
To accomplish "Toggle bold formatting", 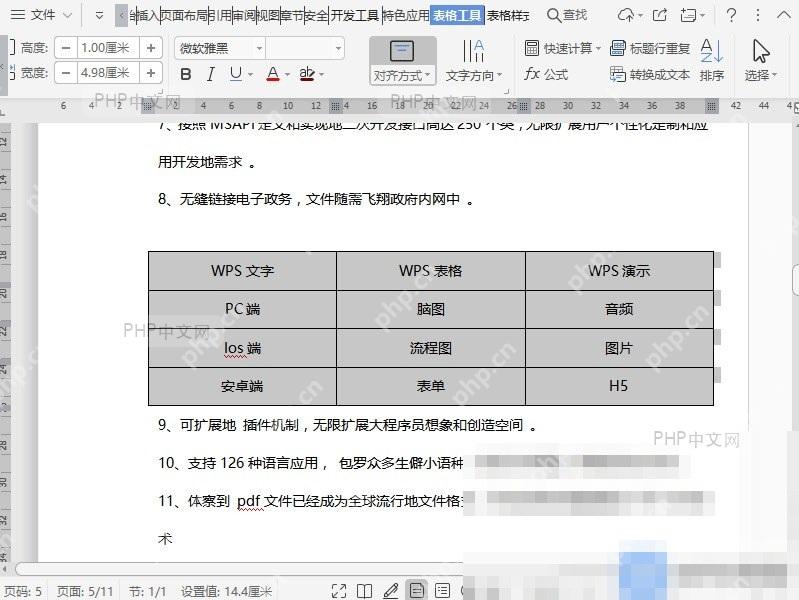I will tap(186, 74).
